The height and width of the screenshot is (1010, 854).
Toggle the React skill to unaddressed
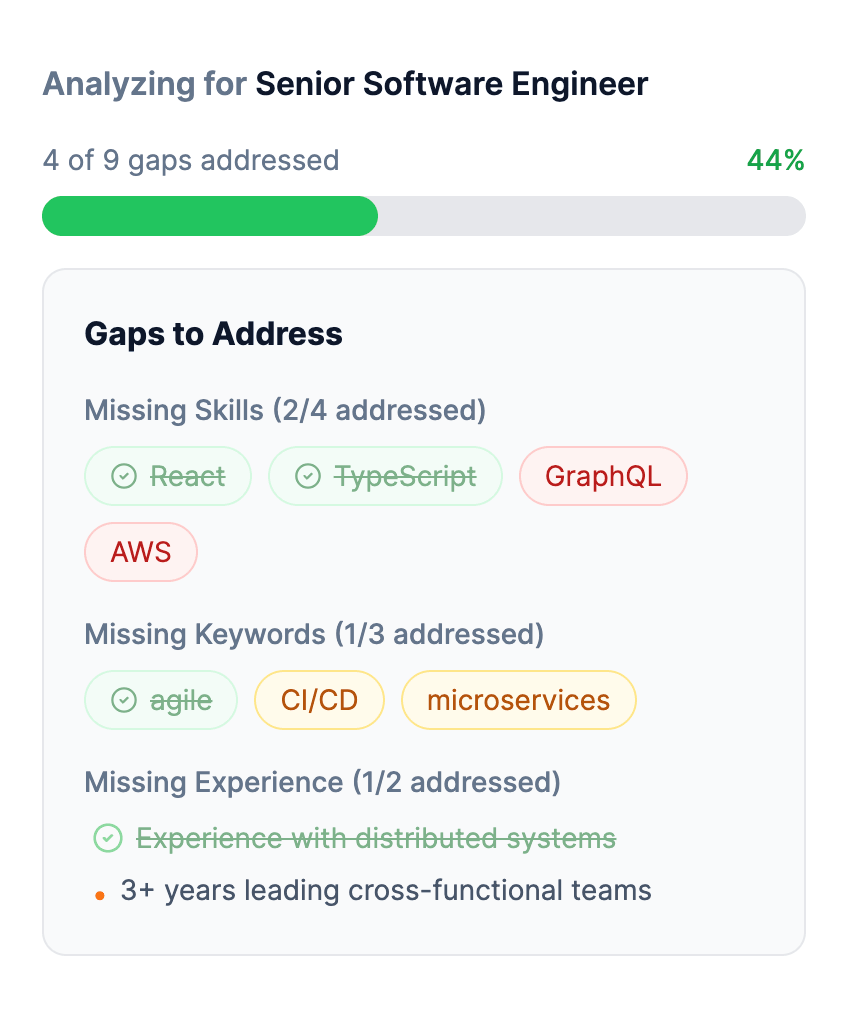pos(167,476)
